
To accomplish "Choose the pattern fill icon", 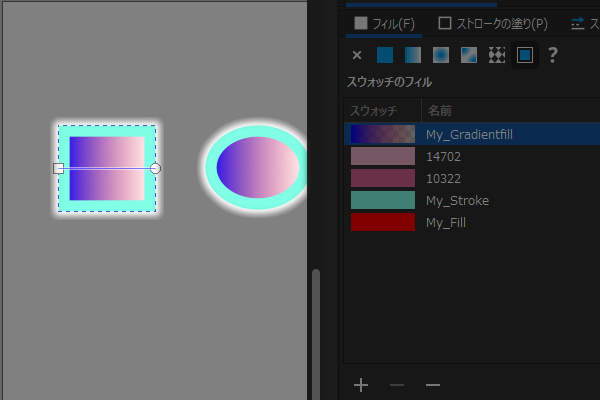I will pyautogui.click(x=497, y=55).
